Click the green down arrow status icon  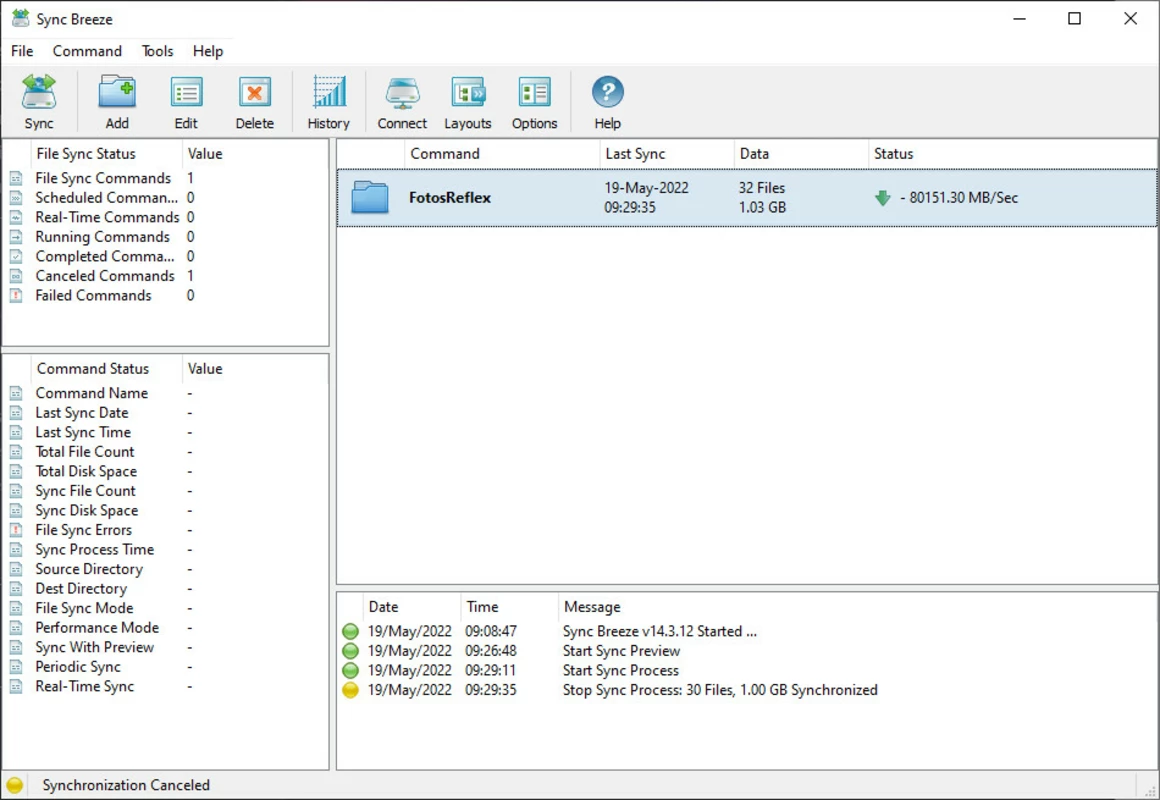tap(883, 198)
